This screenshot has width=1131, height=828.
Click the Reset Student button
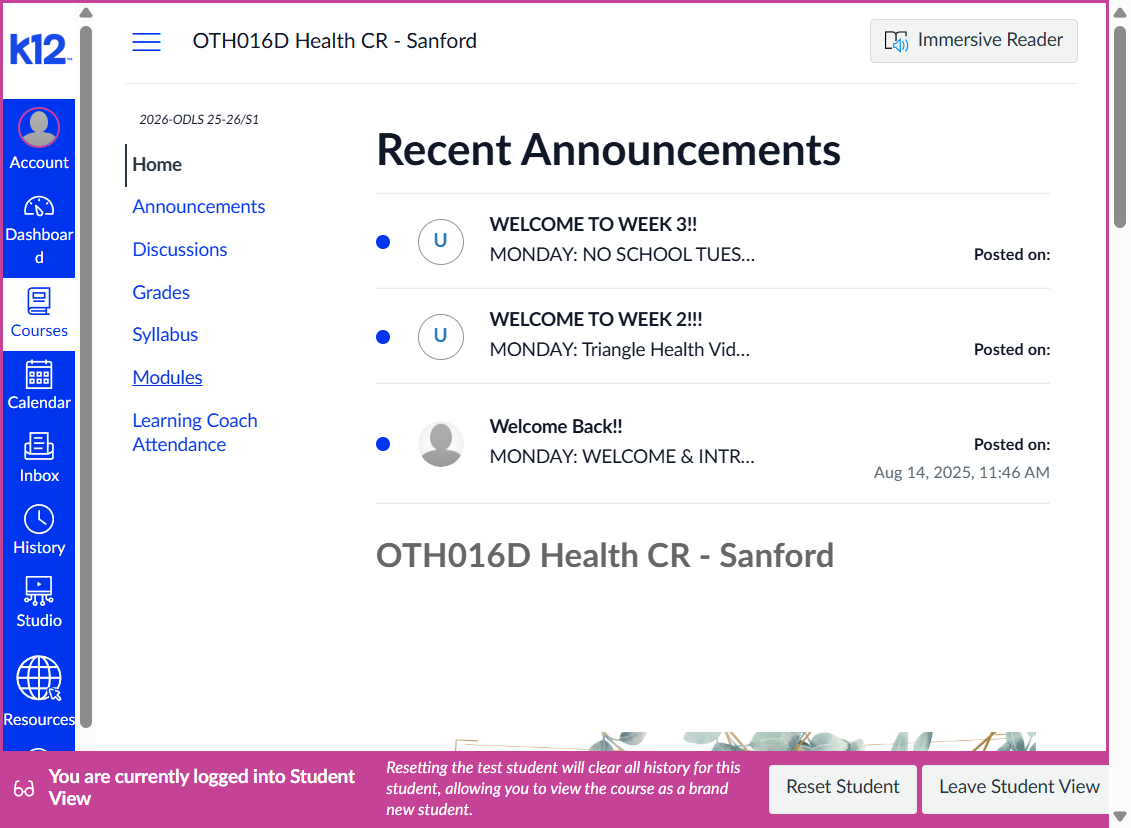(x=842, y=787)
